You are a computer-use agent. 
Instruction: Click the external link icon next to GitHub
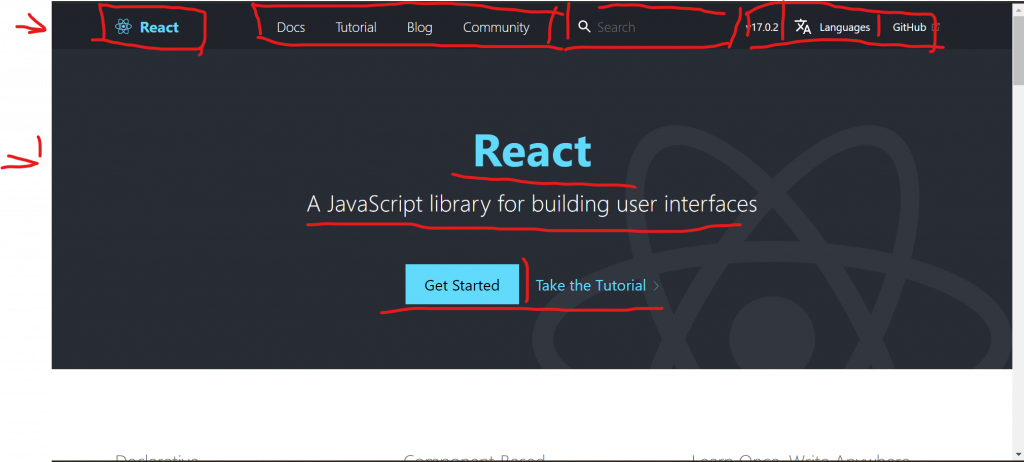coord(935,27)
